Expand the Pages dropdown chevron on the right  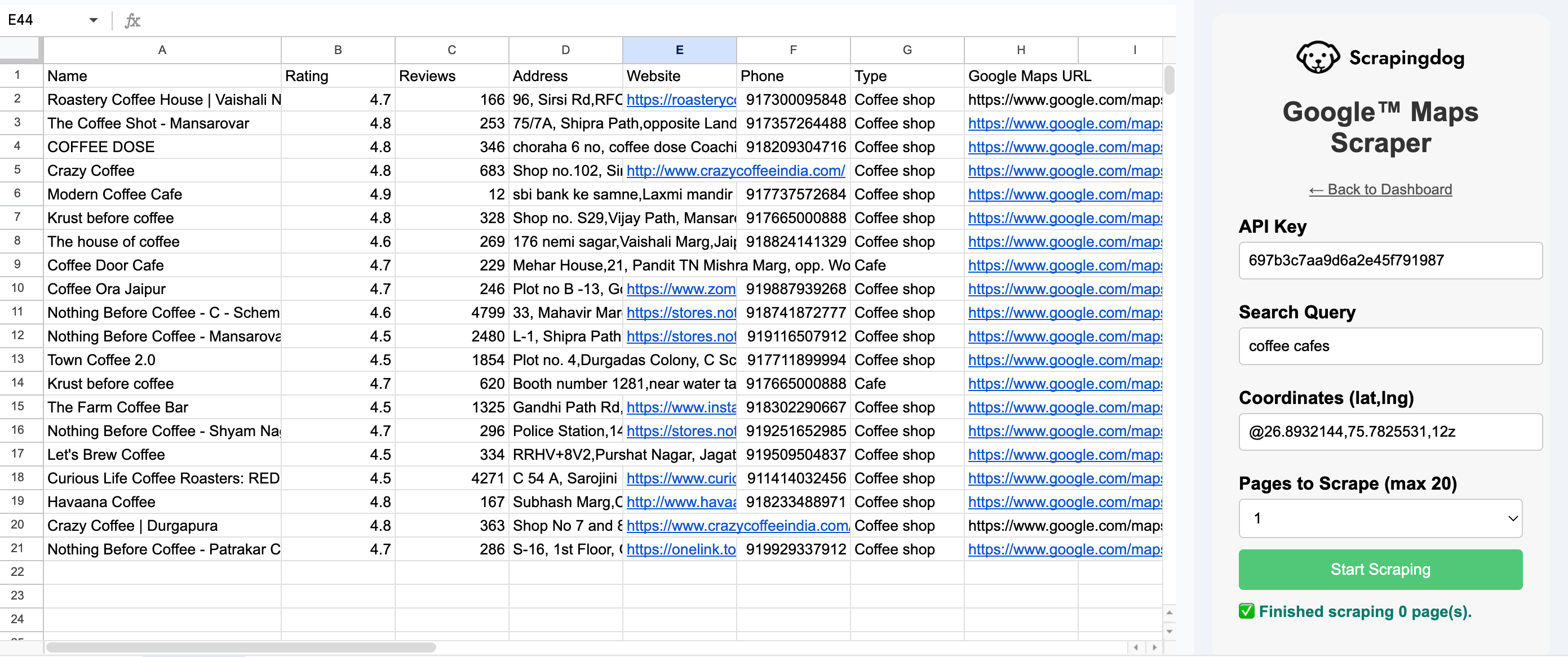pyautogui.click(x=1513, y=518)
